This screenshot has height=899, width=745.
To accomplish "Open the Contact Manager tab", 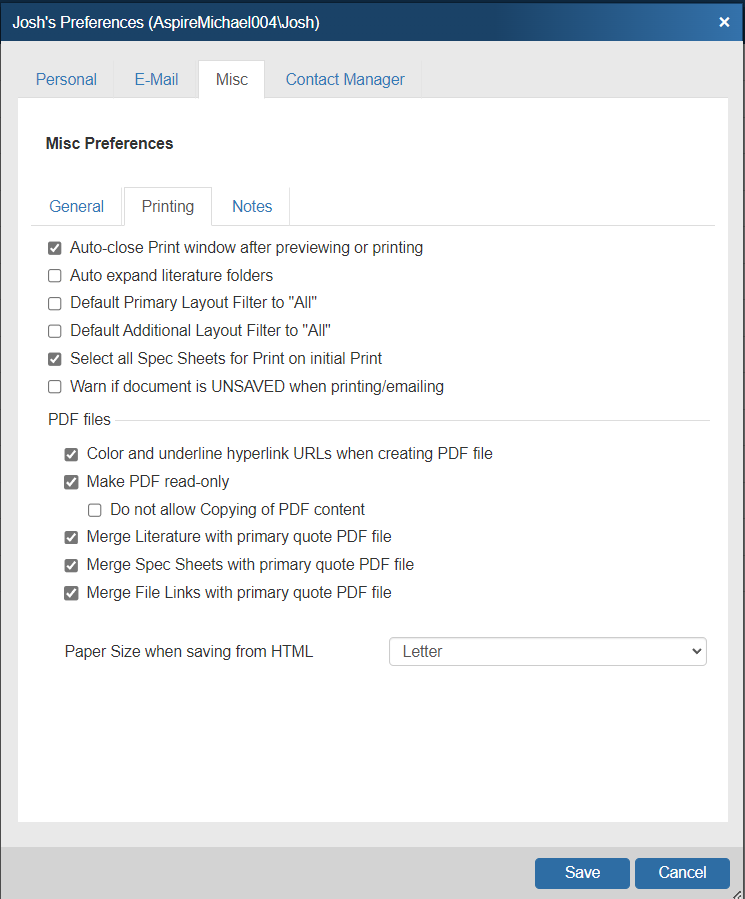I will click(345, 80).
